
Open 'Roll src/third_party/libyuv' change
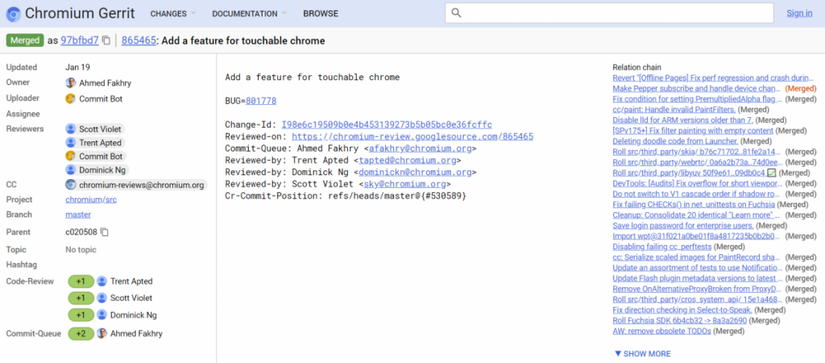689,173
